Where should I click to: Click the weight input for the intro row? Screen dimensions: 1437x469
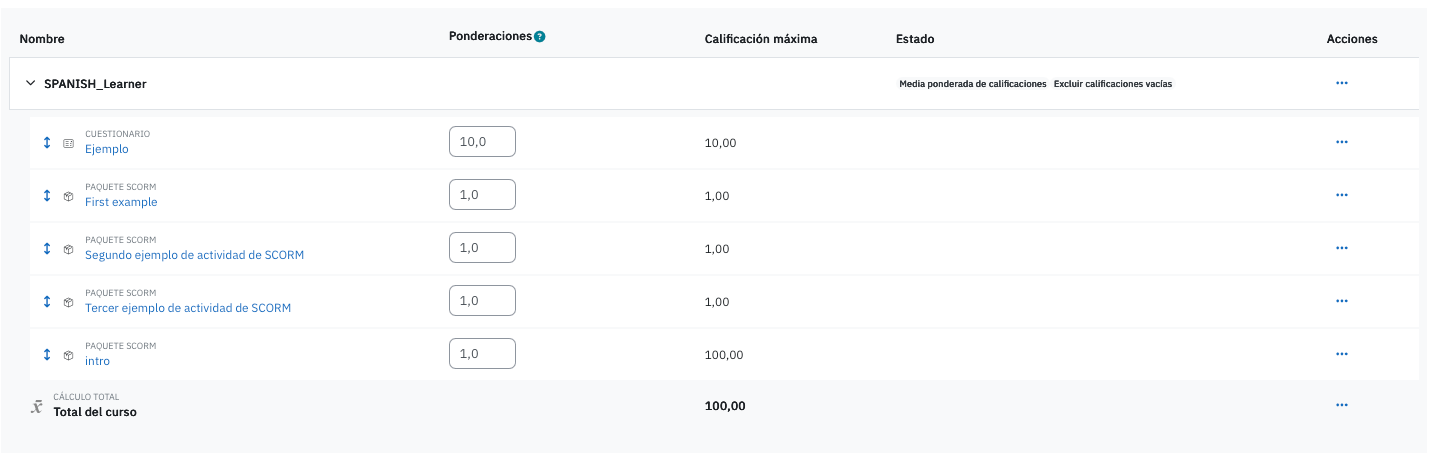pos(483,354)
